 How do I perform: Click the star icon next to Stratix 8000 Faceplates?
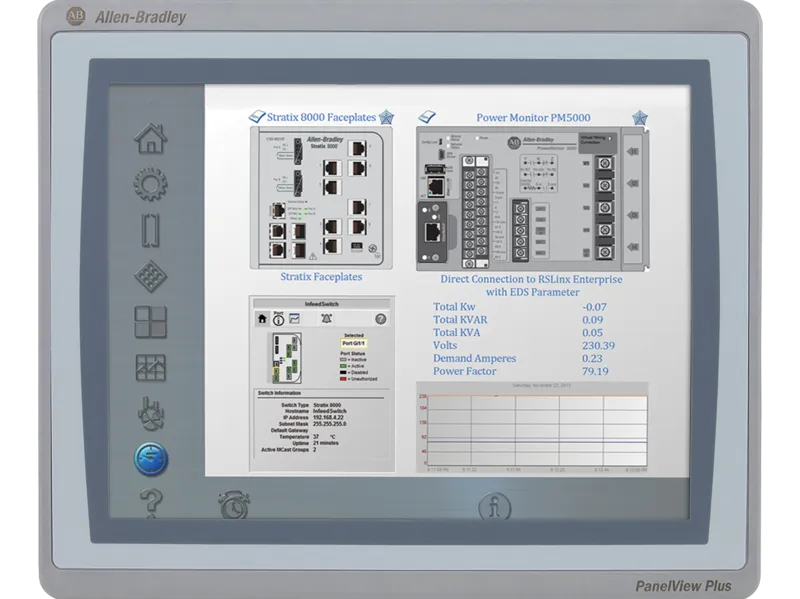[x=386, y=117]
